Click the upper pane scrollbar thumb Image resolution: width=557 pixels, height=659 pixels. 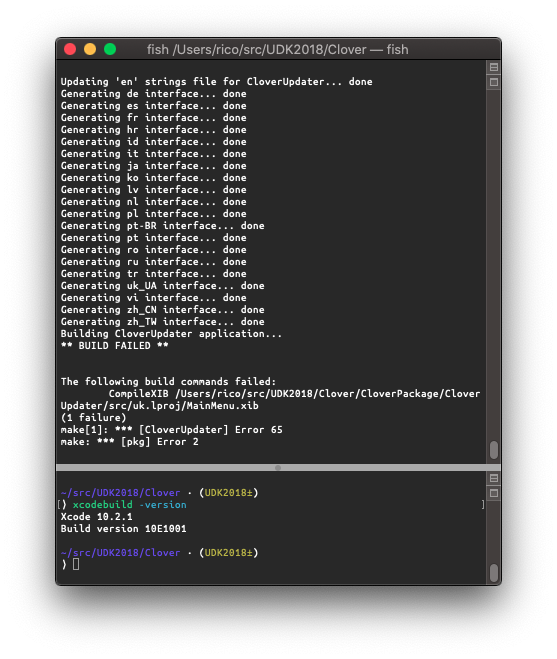(x=494, y=450)
